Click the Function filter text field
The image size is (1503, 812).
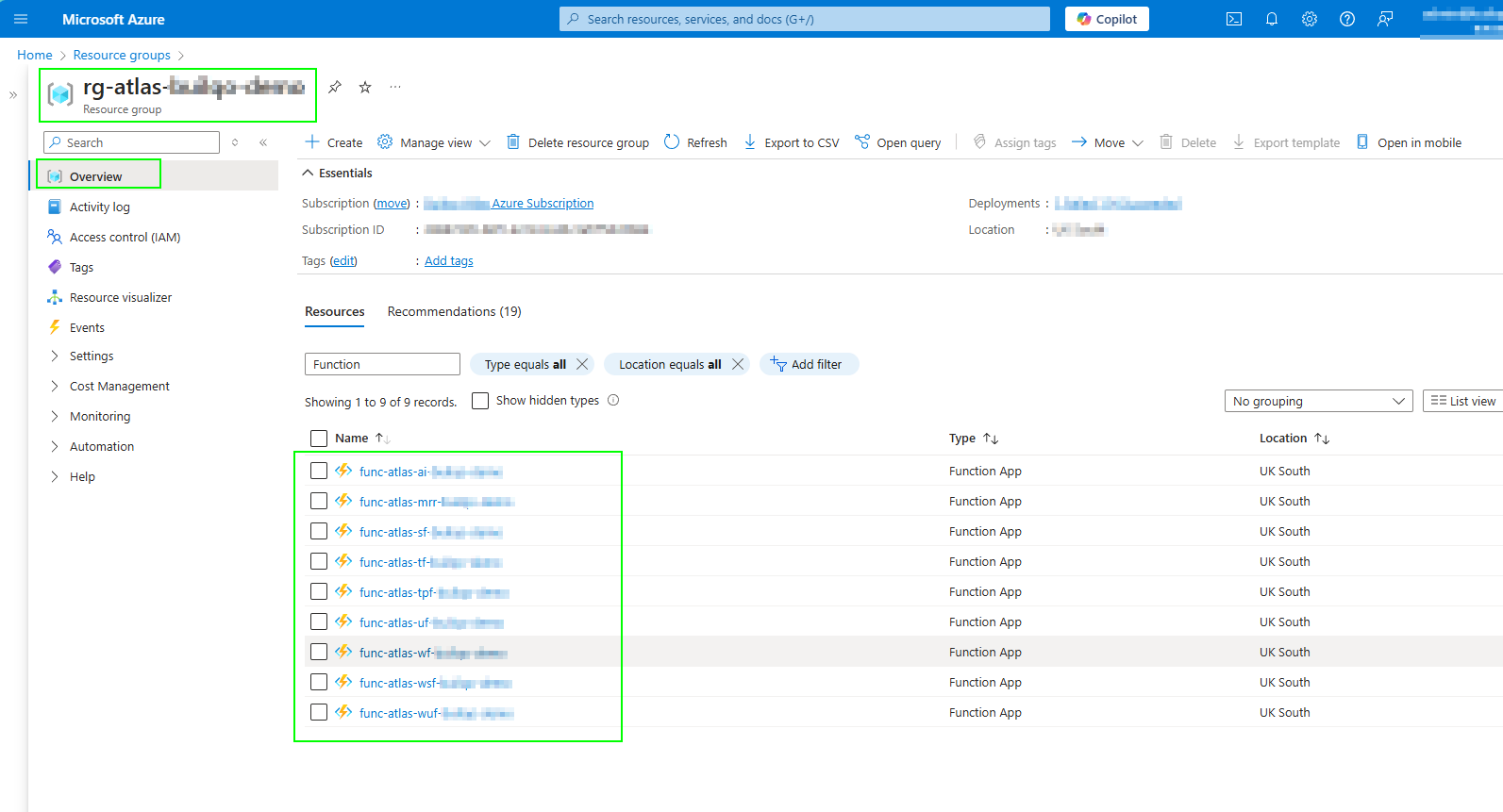pyautogui.click(x=381, y=365)
